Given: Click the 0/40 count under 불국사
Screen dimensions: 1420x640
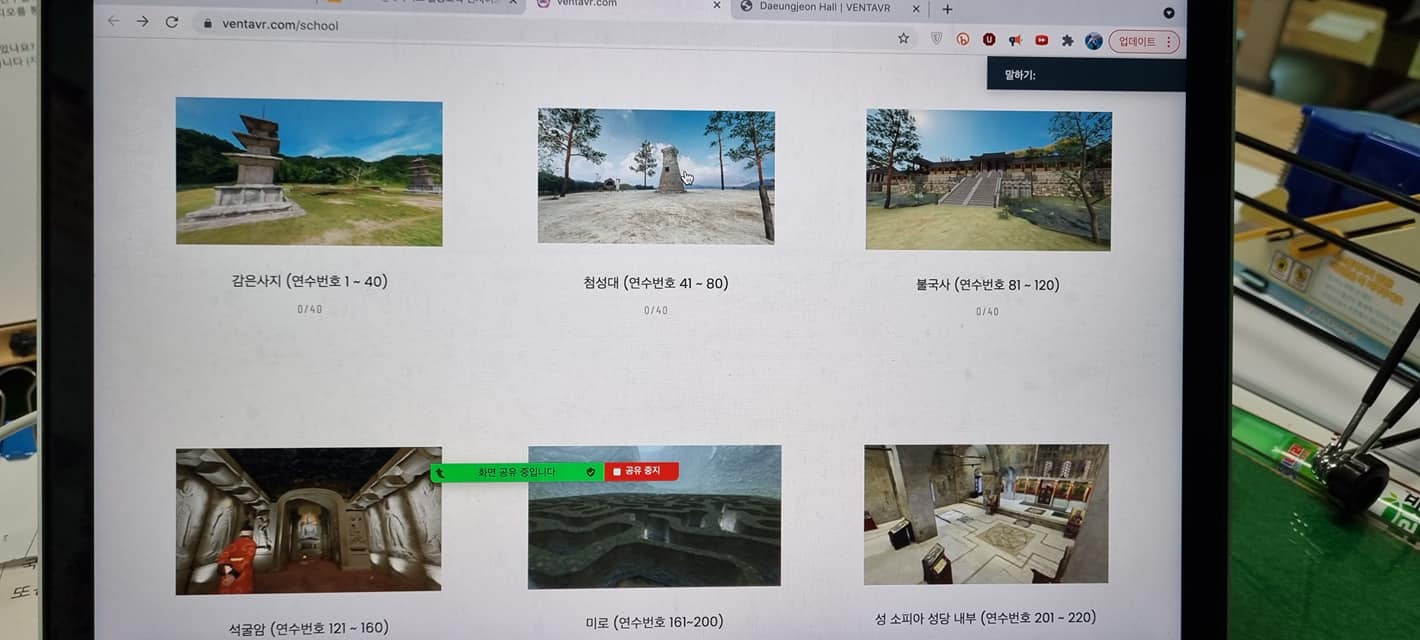Looking at the screenshot, I should [987, 311].
